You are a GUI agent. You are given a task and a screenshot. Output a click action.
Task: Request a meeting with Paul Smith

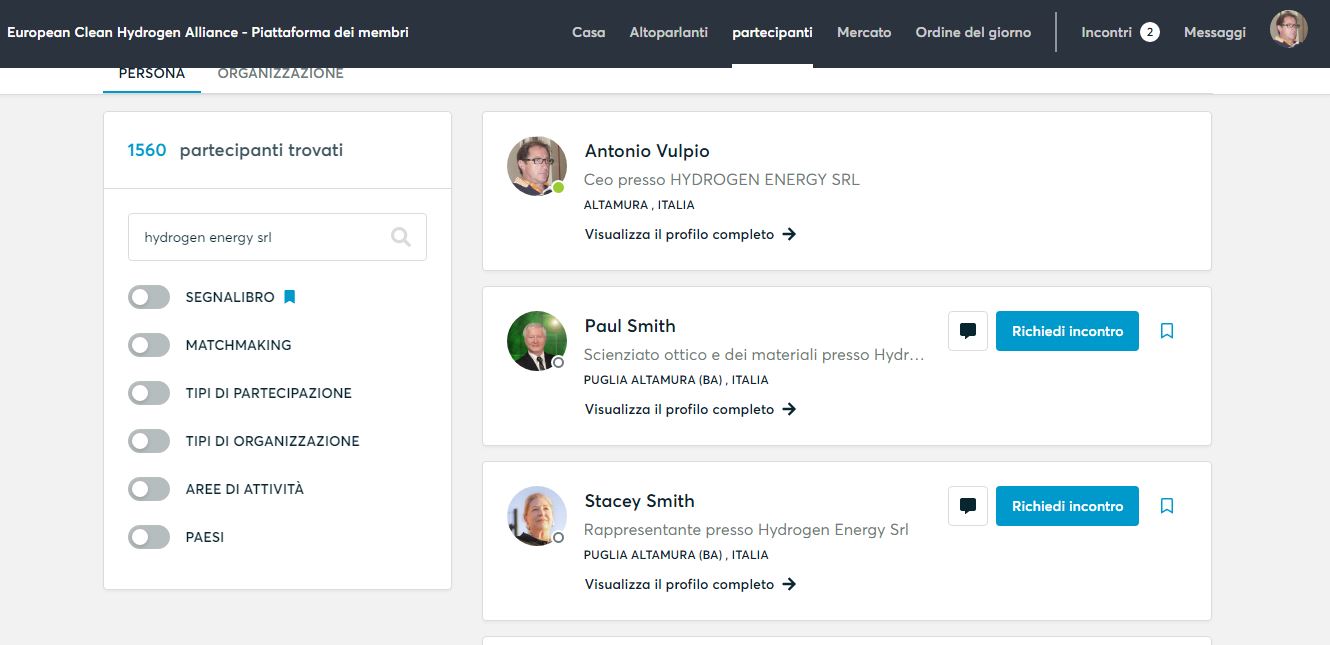coord(1067,331)
